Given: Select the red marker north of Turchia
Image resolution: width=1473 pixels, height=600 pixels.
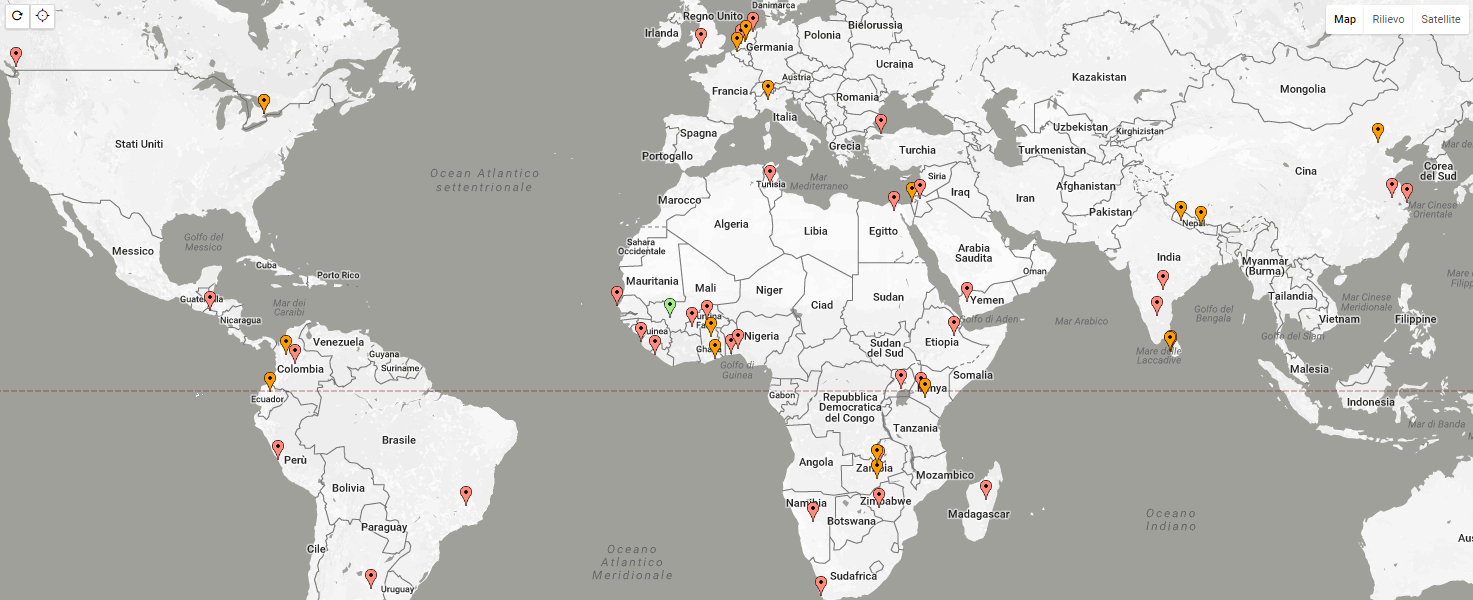Looking at the screenshot, I should (881, 123).
